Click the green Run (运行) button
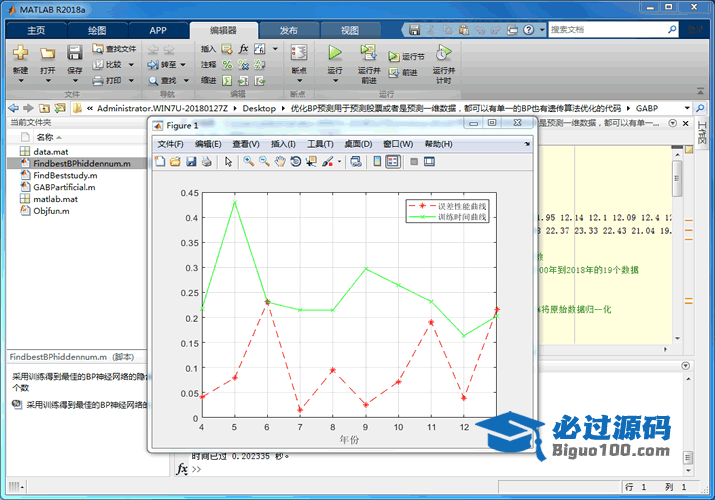The height and width of the screenshot is (500, 715). (x=335, y=53)
